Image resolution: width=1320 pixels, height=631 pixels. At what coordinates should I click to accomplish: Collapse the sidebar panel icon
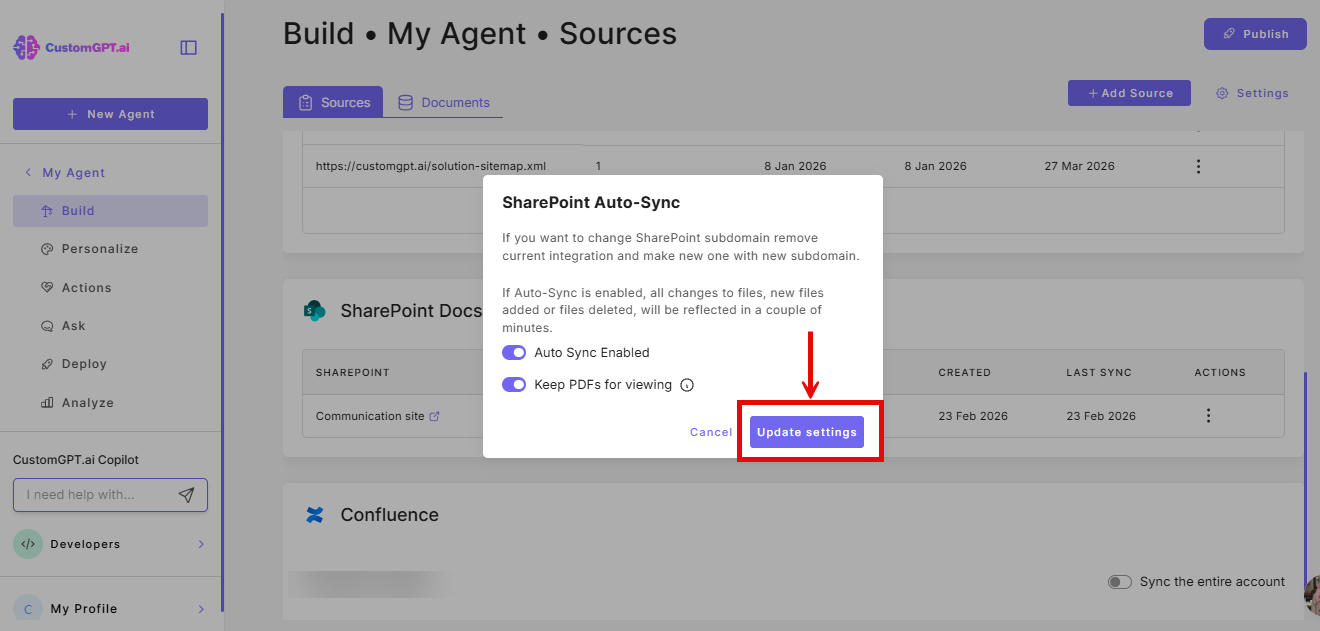[x=188, y=47]
